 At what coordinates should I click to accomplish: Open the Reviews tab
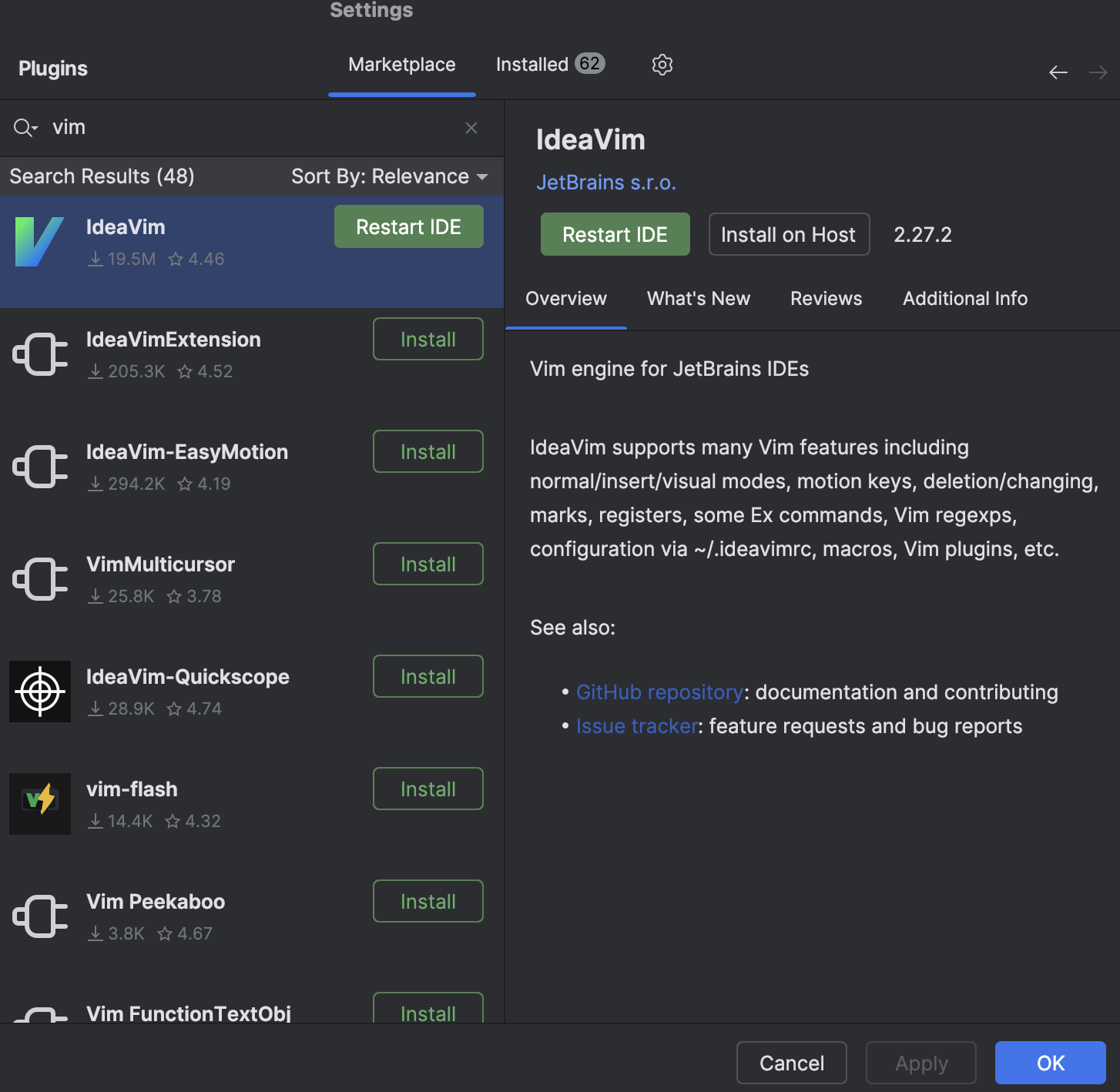(825, 299)
